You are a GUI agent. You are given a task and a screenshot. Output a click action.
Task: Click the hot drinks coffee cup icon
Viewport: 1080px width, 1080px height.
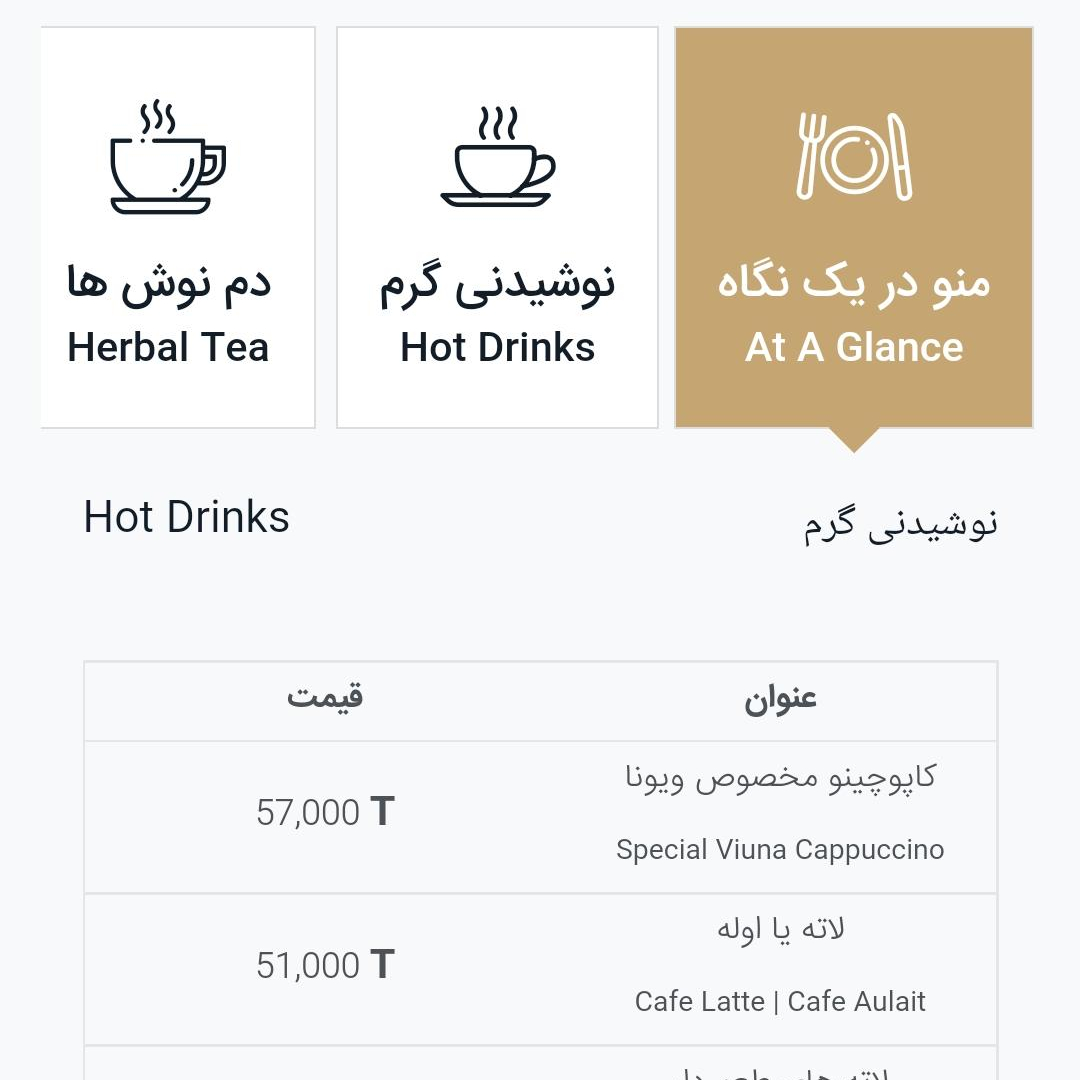pos(497,156)
